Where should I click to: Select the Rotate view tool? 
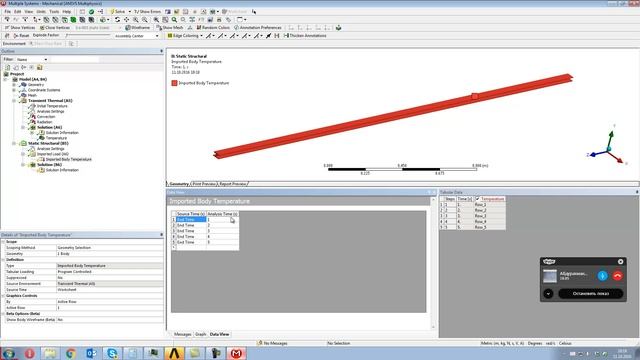click(x=118, y=20)
